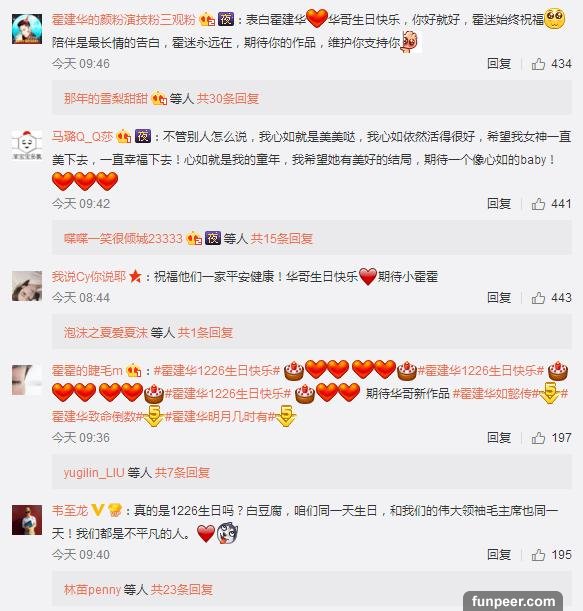Viewport: 583px width, 611px height.
Task: Expand the 共15条回复 replies
Action: [282, 238]
